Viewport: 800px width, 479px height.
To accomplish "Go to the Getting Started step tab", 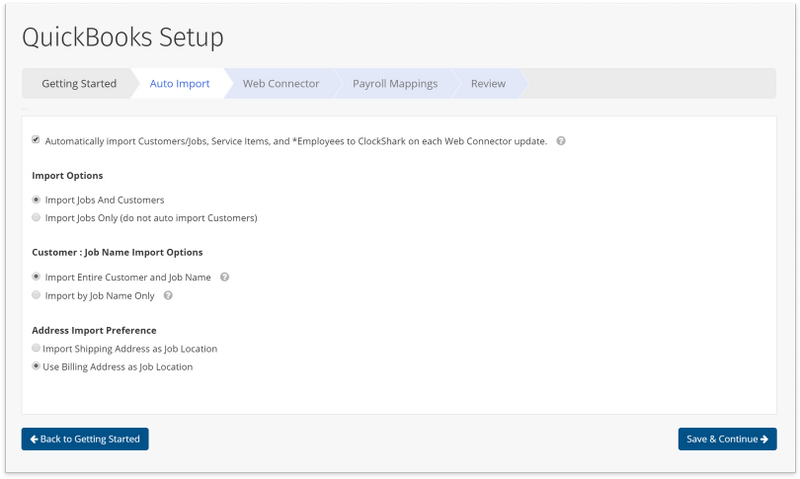I will tap(79, 83).
